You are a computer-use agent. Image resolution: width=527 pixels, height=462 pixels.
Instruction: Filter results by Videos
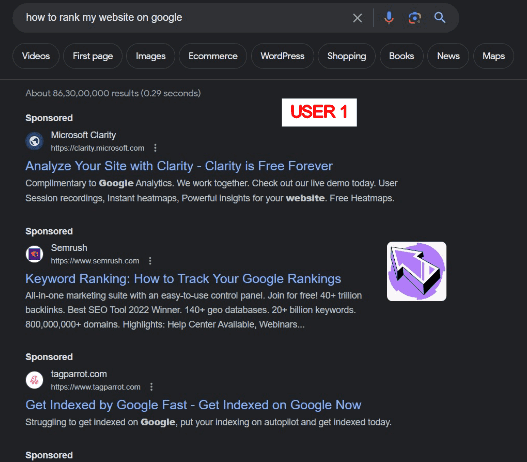(x=36, y=56)
